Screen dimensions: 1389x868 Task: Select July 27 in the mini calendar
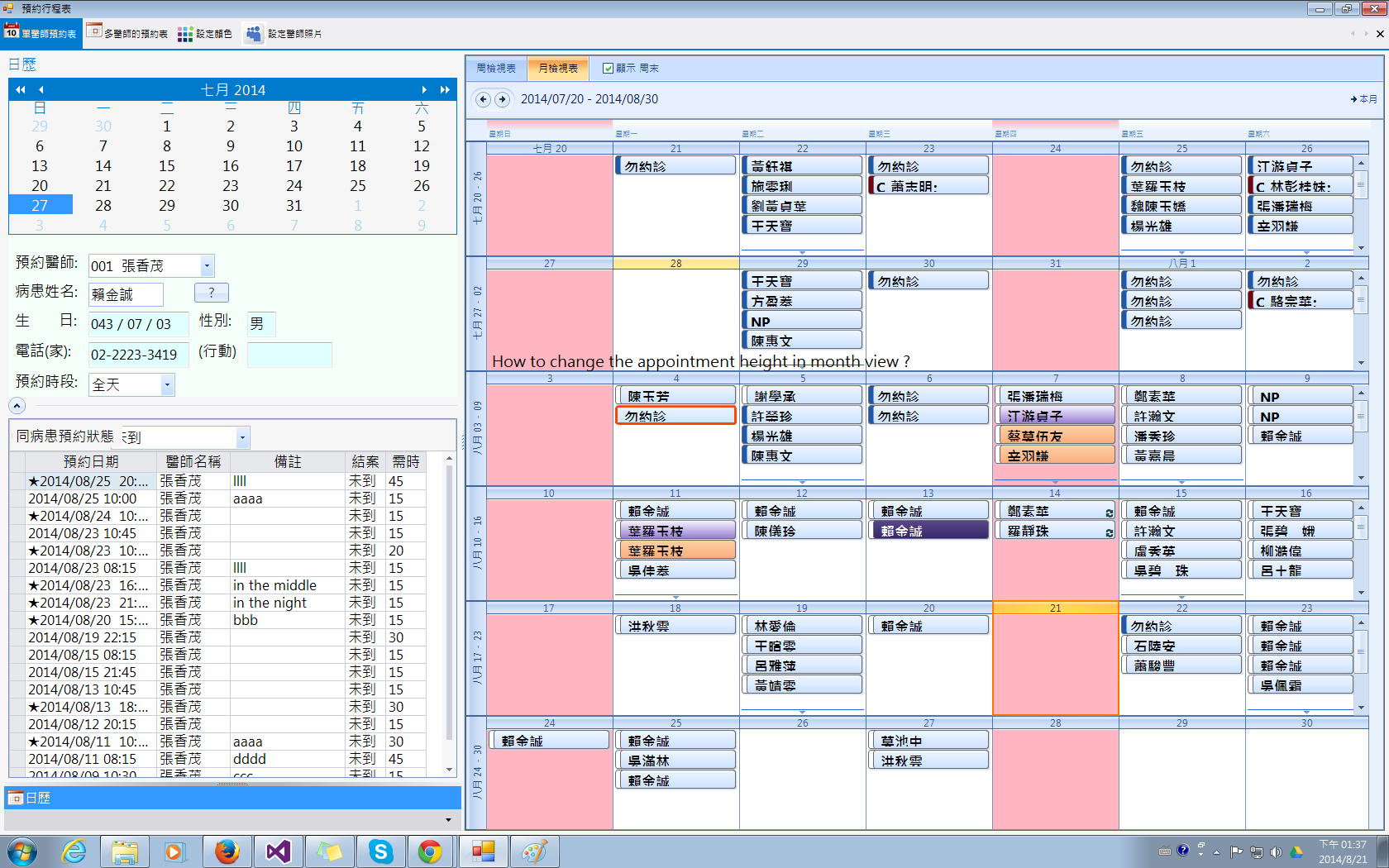click(x=40, y=205)
